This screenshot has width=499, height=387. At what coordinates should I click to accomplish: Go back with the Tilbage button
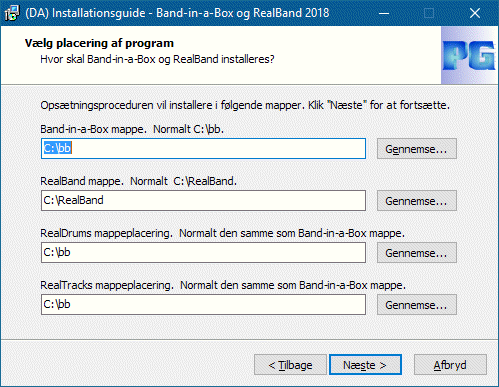pyautogui.click(x=290, y=365)
